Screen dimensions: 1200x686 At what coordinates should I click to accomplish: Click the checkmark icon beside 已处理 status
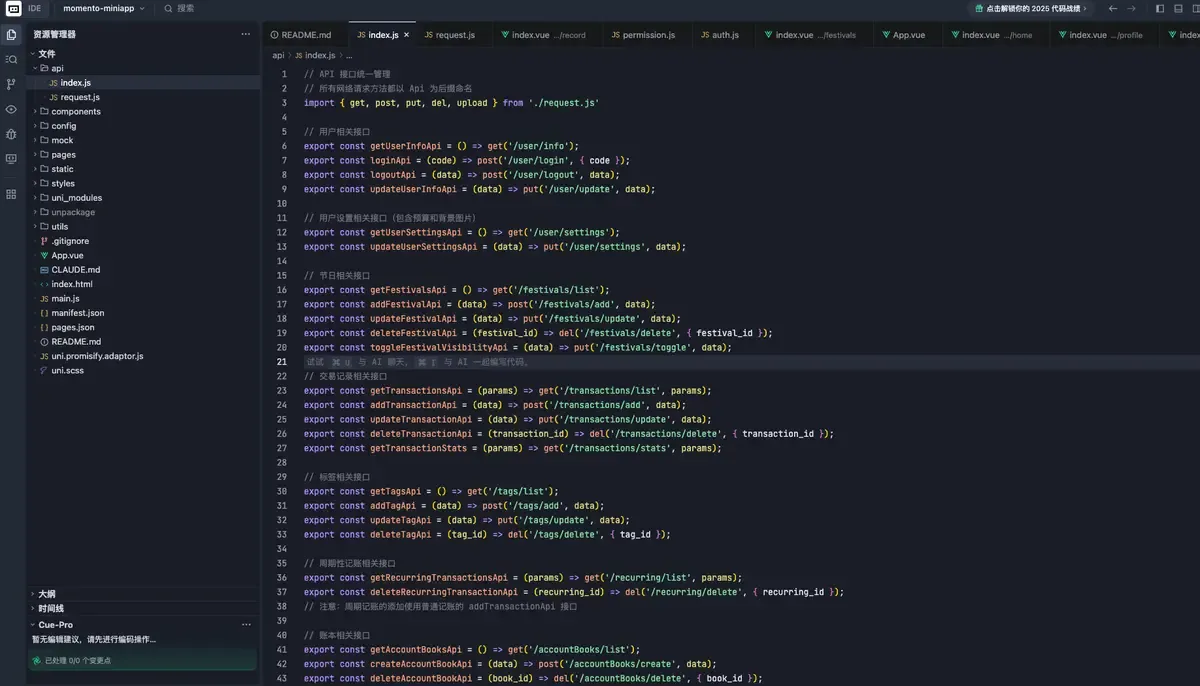37,660
